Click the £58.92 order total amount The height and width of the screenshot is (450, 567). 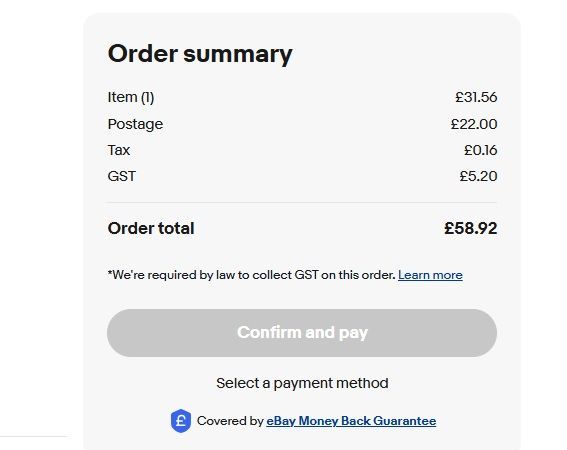[471, 228]
